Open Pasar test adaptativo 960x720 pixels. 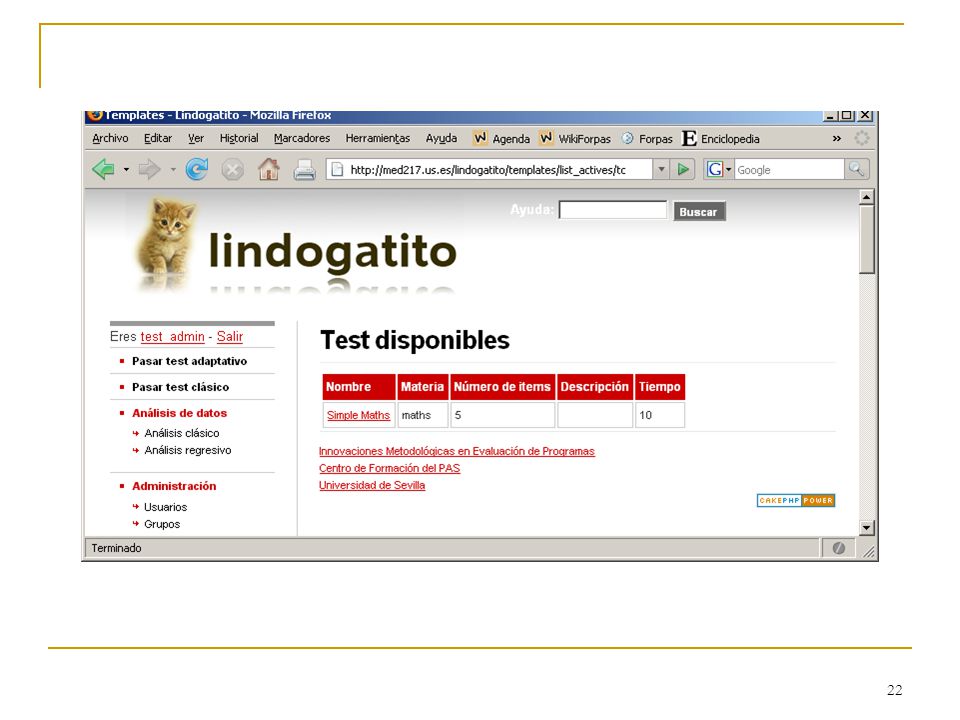(189, 361)
